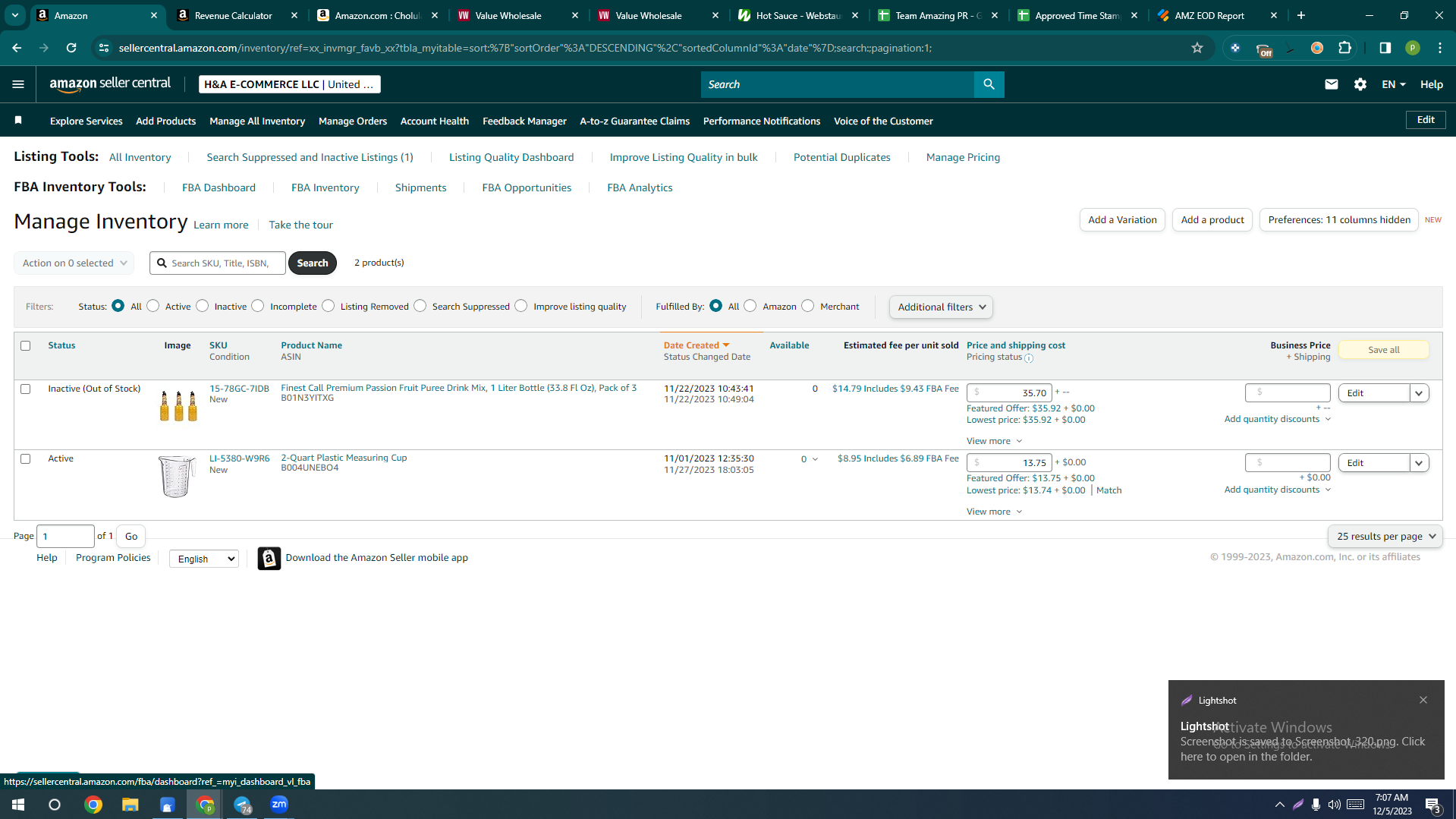Image resolution: width=1456 pixels, height=819 pixels.
Task: Switch to the AMZ EOD Report tab
Action: click(1217, 15)
